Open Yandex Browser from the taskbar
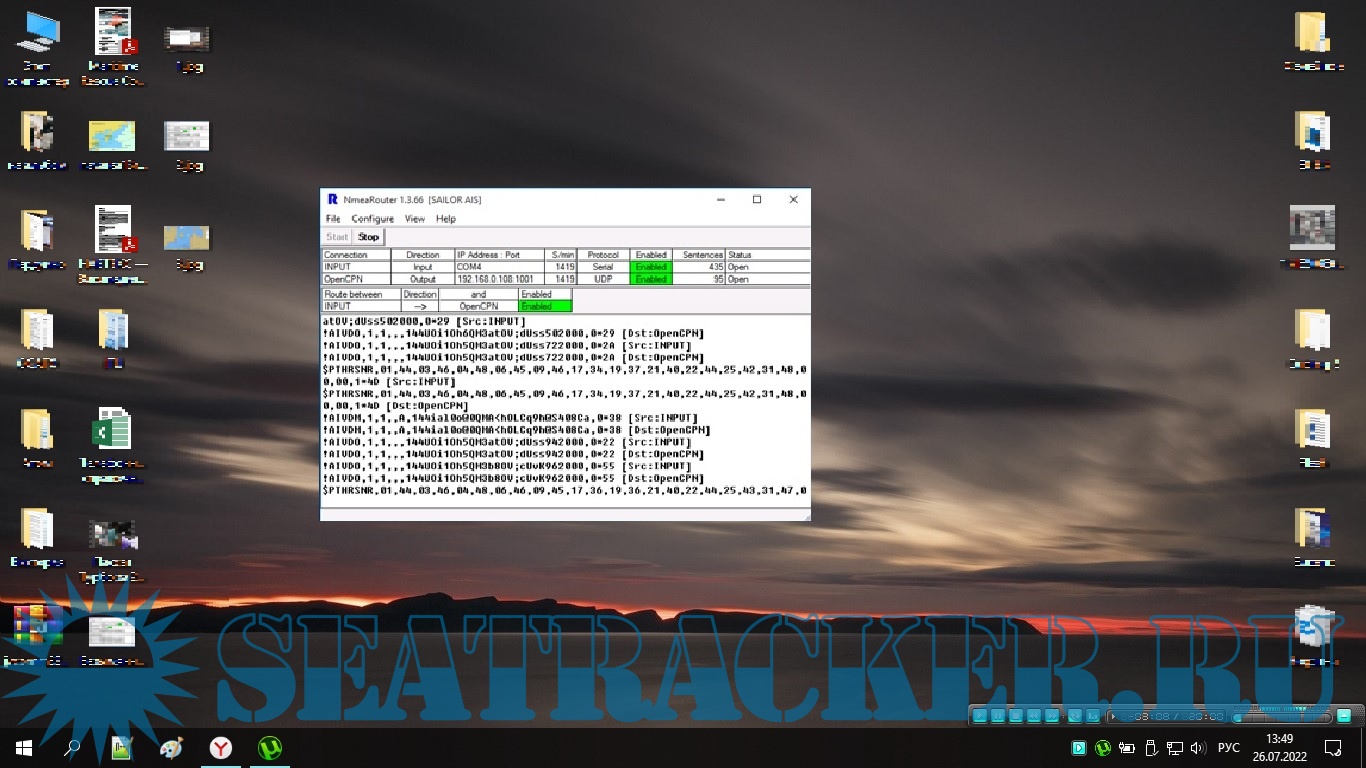This screenshot has height=768, width=1366. pyautogui.click(x=220, y=748)
